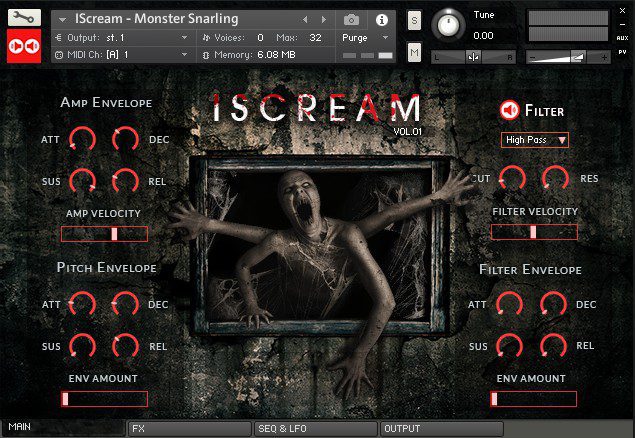Click the AUX sends icon
The width and height of the screenshot is (635, 438).
(x=622, y=38)
